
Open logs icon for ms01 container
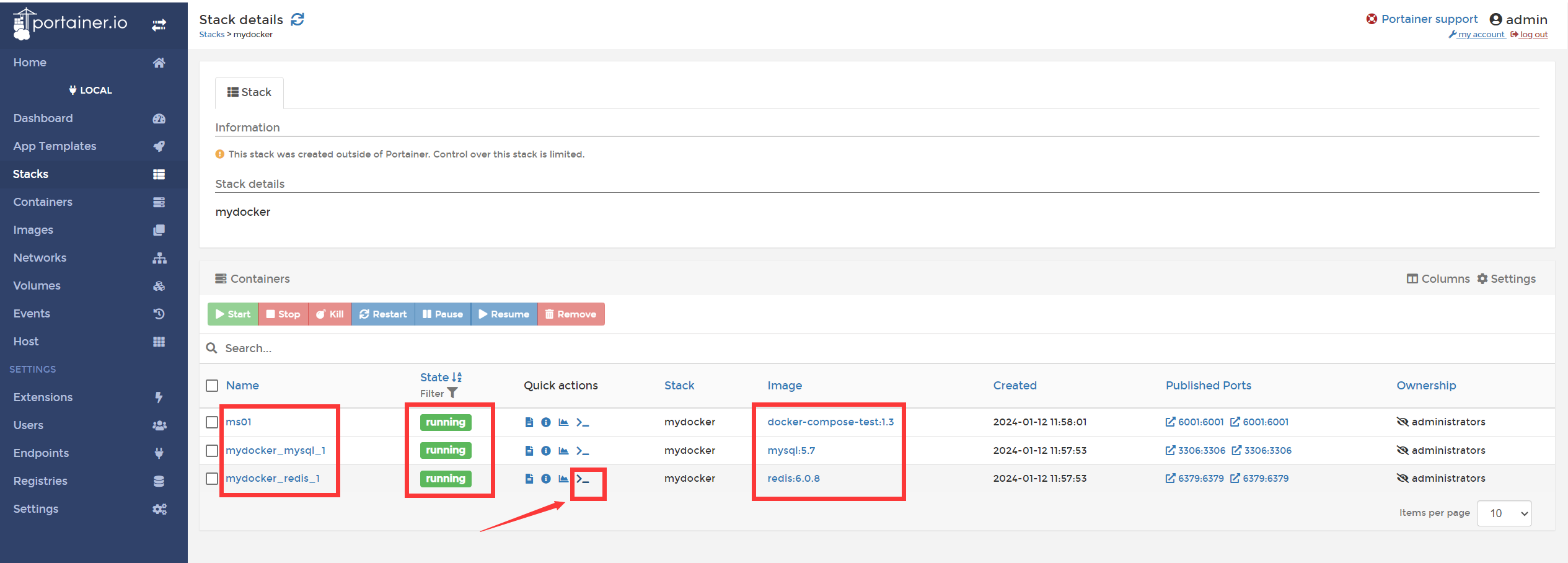click(529, 422)
